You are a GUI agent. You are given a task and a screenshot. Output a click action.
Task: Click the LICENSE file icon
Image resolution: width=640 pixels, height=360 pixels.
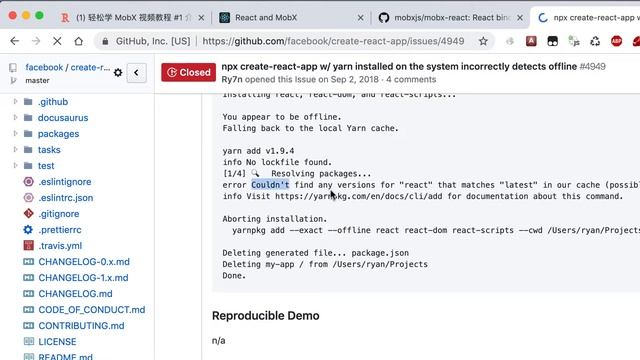[x=28, y=342]
